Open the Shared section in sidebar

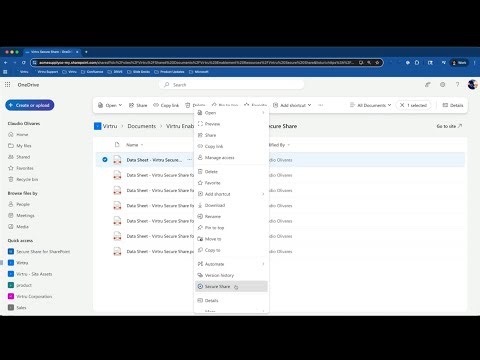pos(19,157)
